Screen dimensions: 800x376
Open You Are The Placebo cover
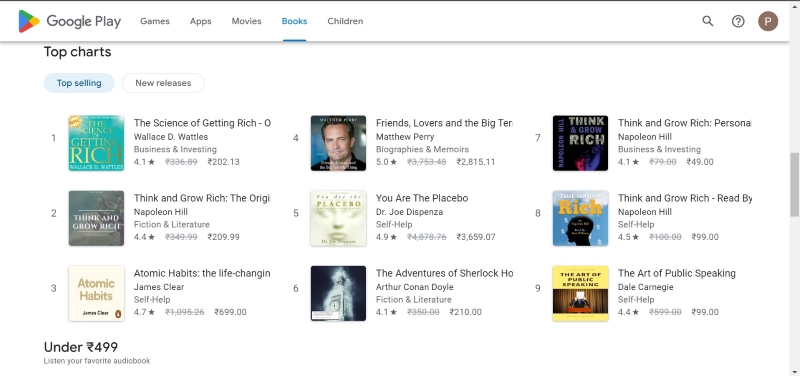[x=338, y=218]
